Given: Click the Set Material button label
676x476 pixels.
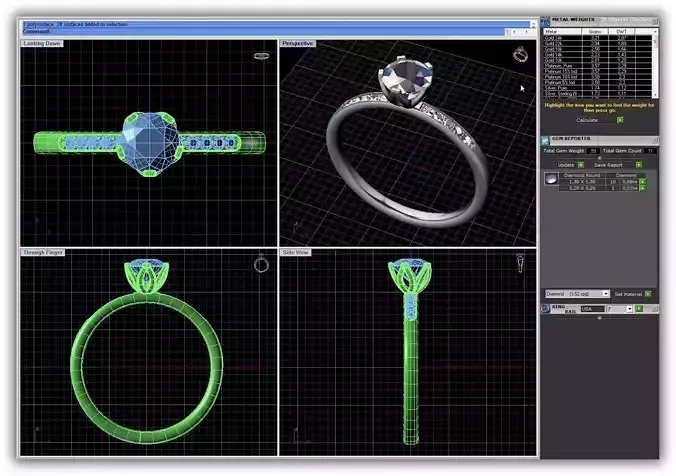Looking at the screenshot, I should (628, 294).
